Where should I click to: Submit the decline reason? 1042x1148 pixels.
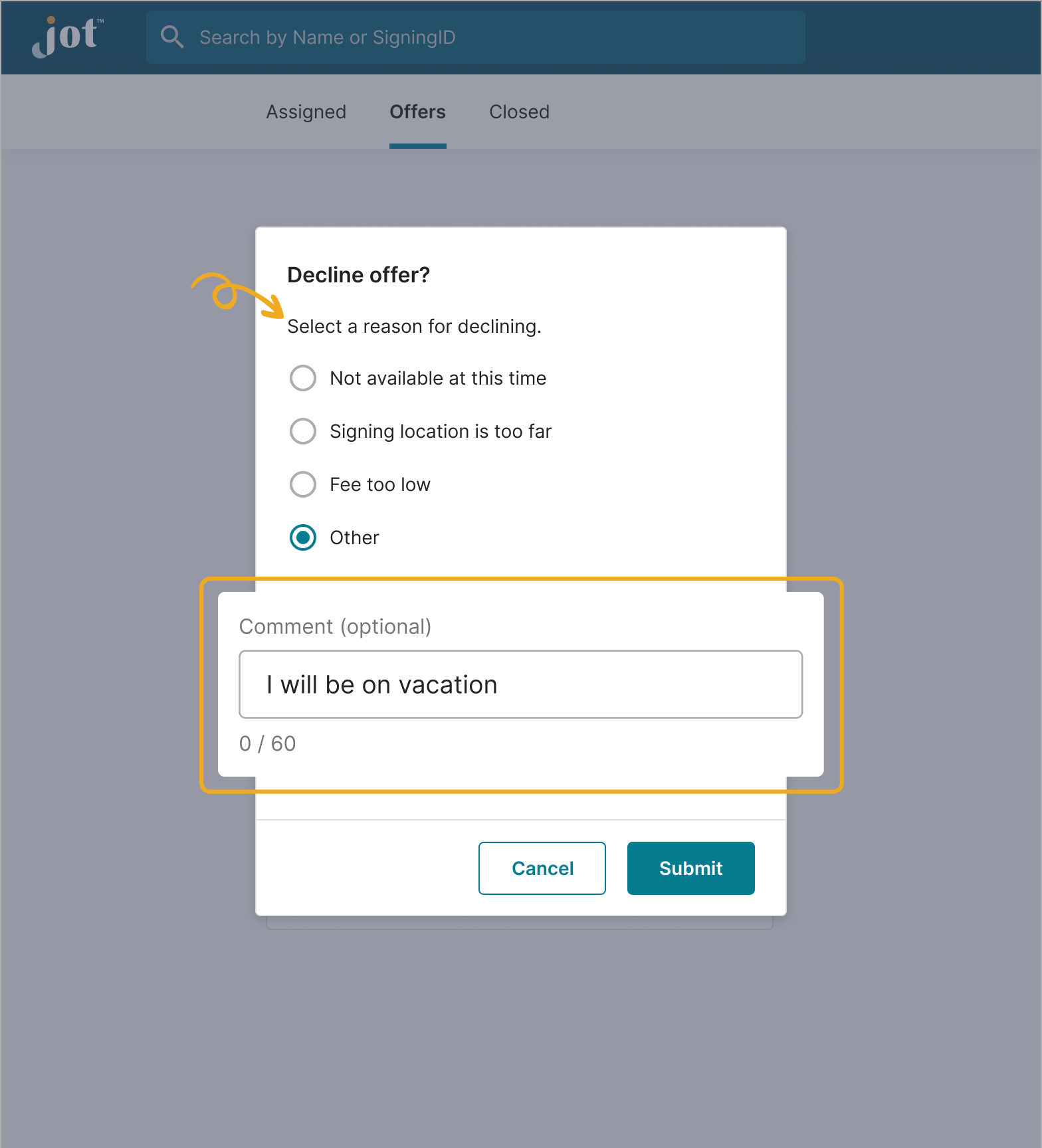[691, 868]
